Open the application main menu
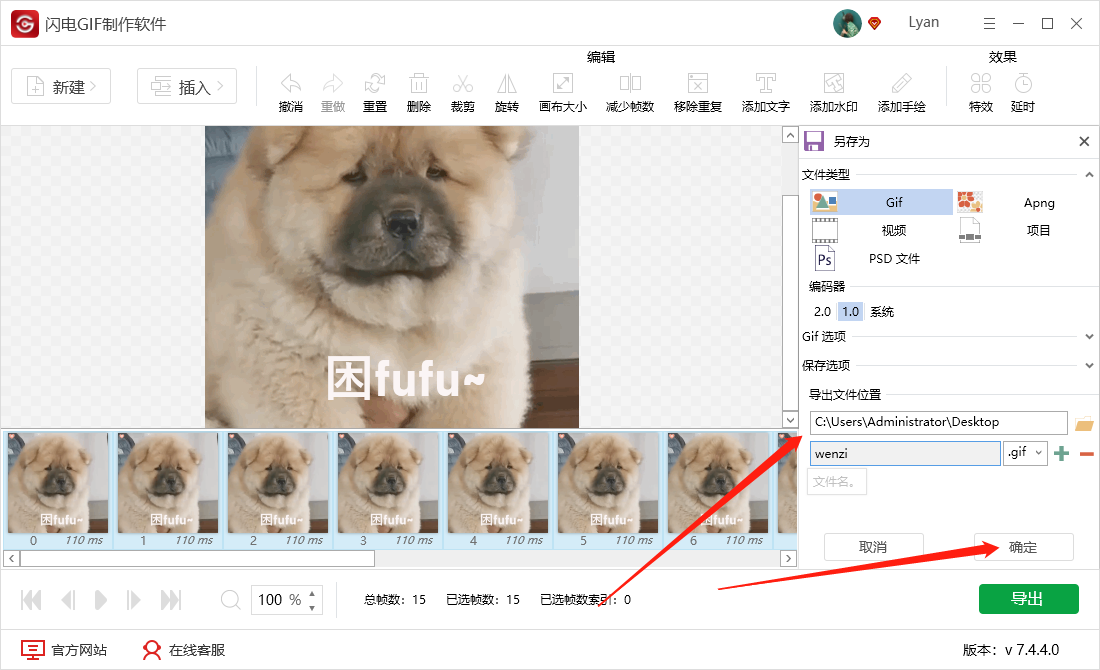The height and width of the screenshot is (670, 1100). pyautogui.click(x=989, y=22)
